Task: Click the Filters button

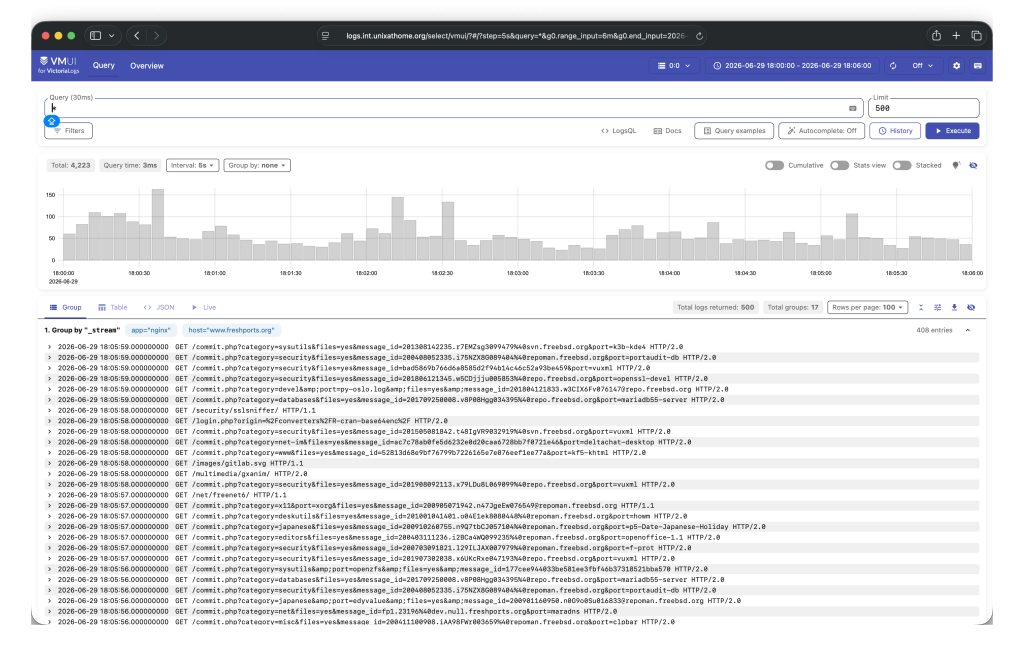Action: (x=69, y=131)
